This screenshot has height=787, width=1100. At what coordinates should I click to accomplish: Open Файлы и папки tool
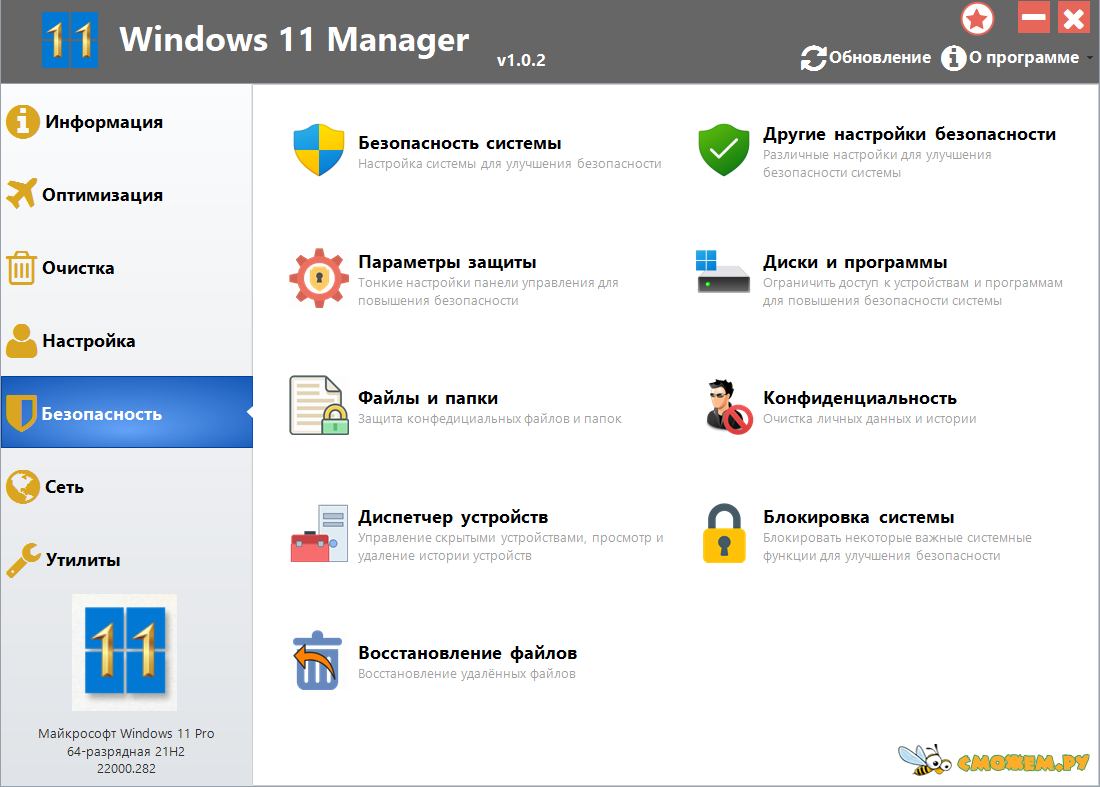coord(428,398)
